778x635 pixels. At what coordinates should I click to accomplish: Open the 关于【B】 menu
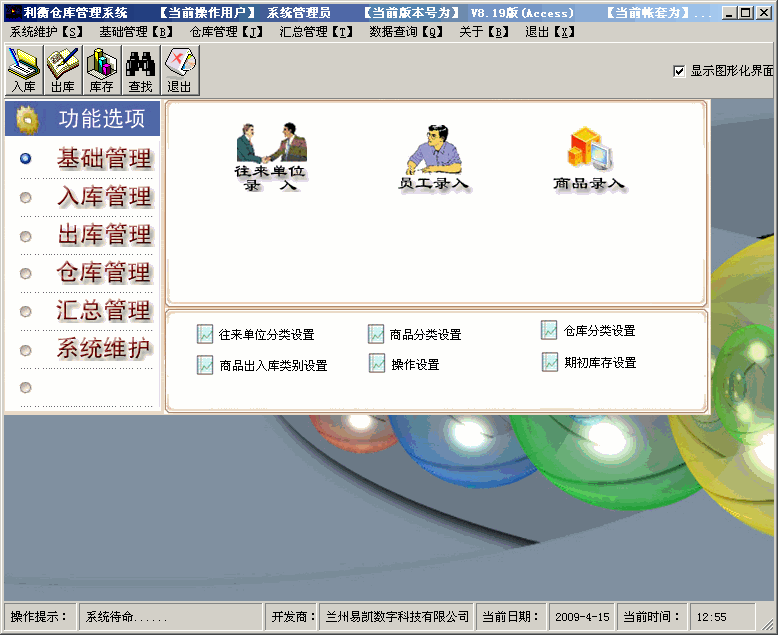484,32
